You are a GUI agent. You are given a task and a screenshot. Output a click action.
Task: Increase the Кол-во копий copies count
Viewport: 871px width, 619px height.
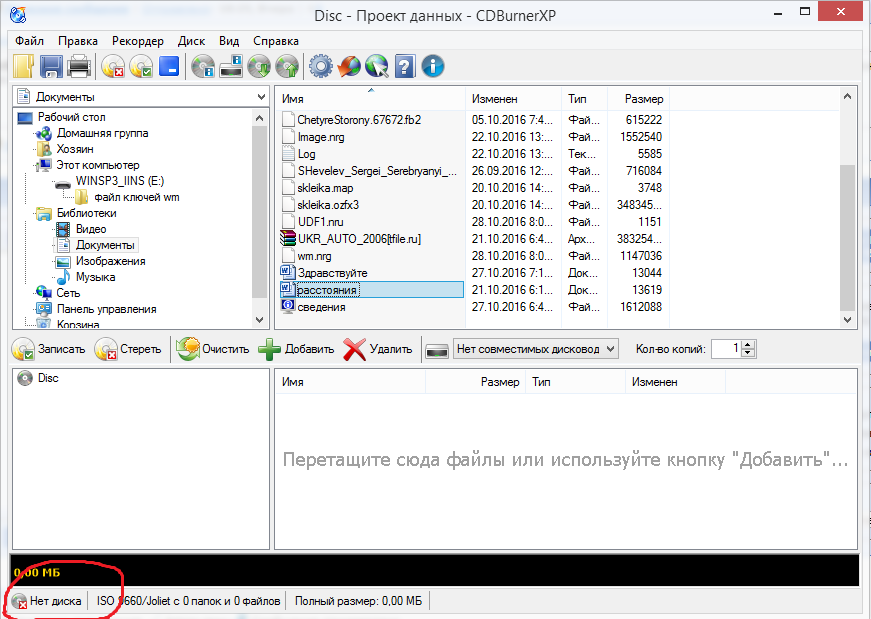[x=749, y=344]
